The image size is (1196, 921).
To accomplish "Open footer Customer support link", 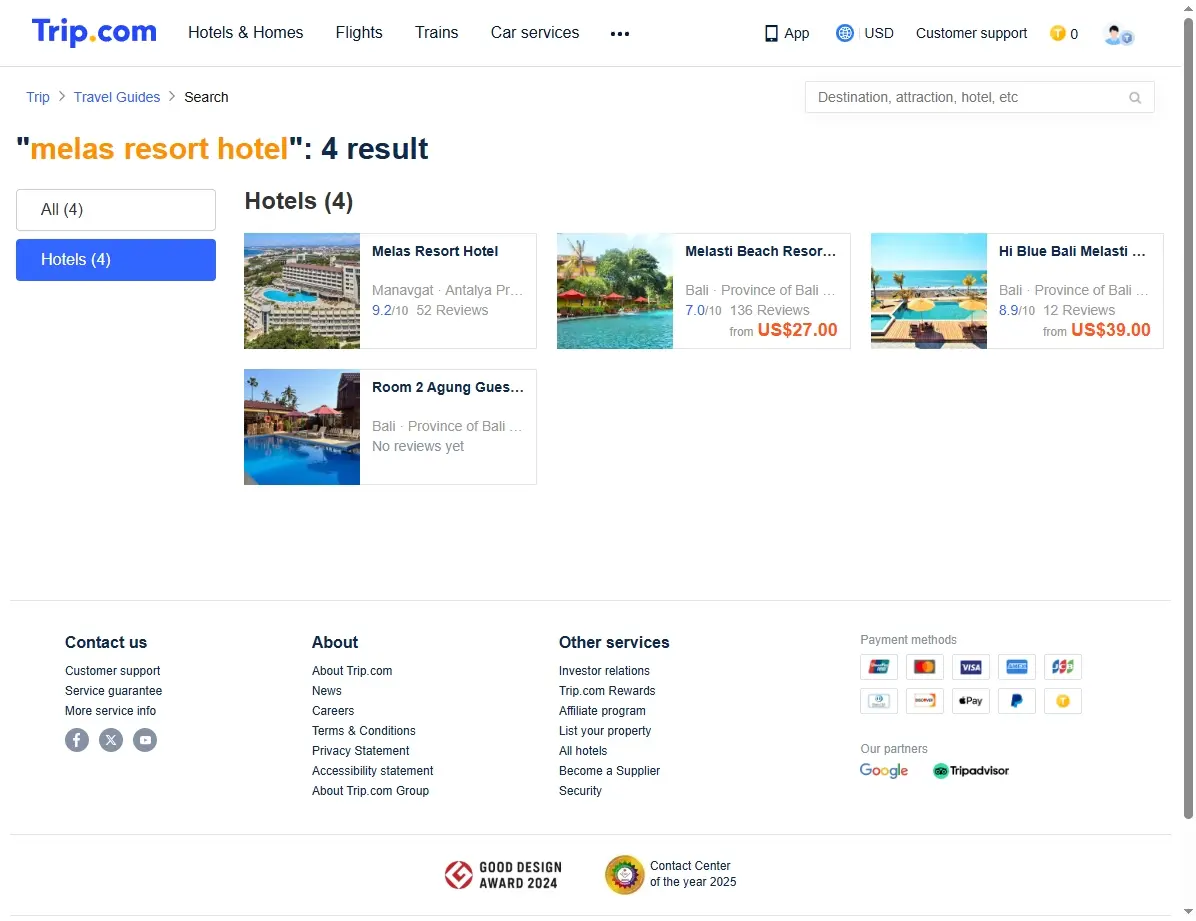I will tap(112, 671).
